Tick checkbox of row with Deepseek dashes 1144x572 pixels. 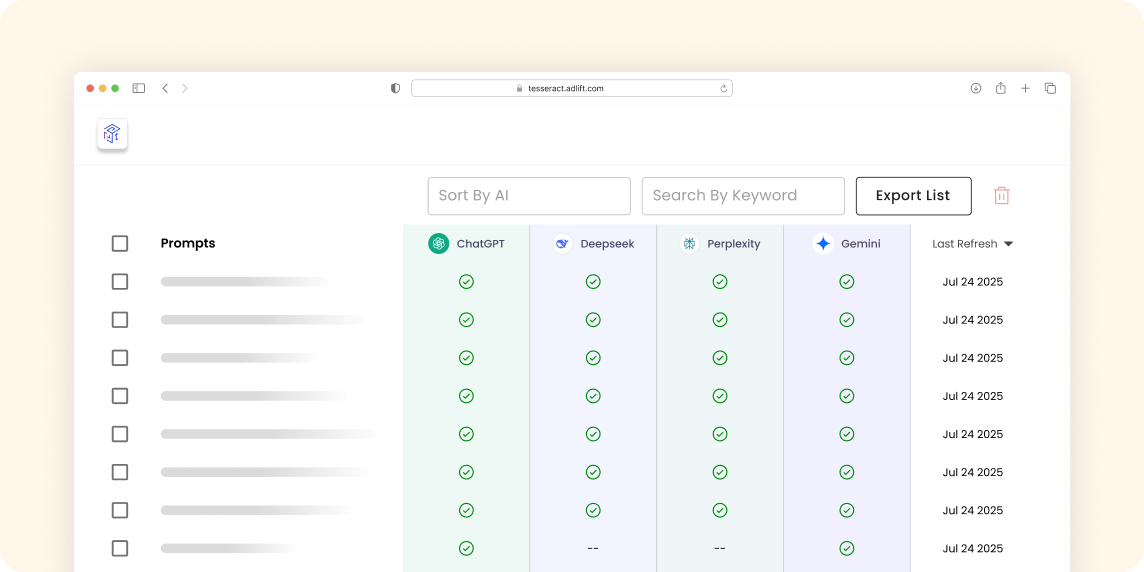(x=120, y=548)
